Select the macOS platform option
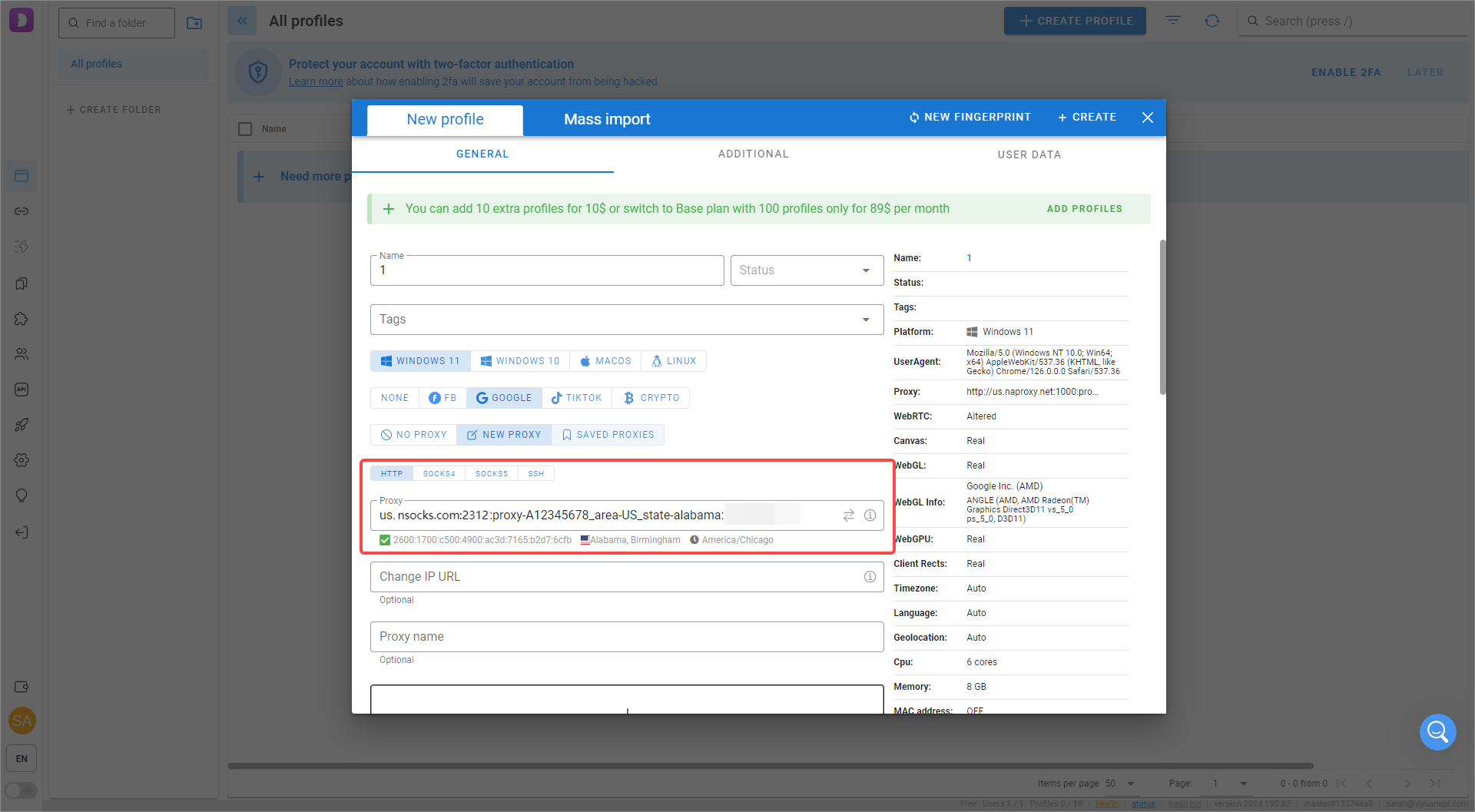The width and height of the screenshot is (1475, 812). 606,361
